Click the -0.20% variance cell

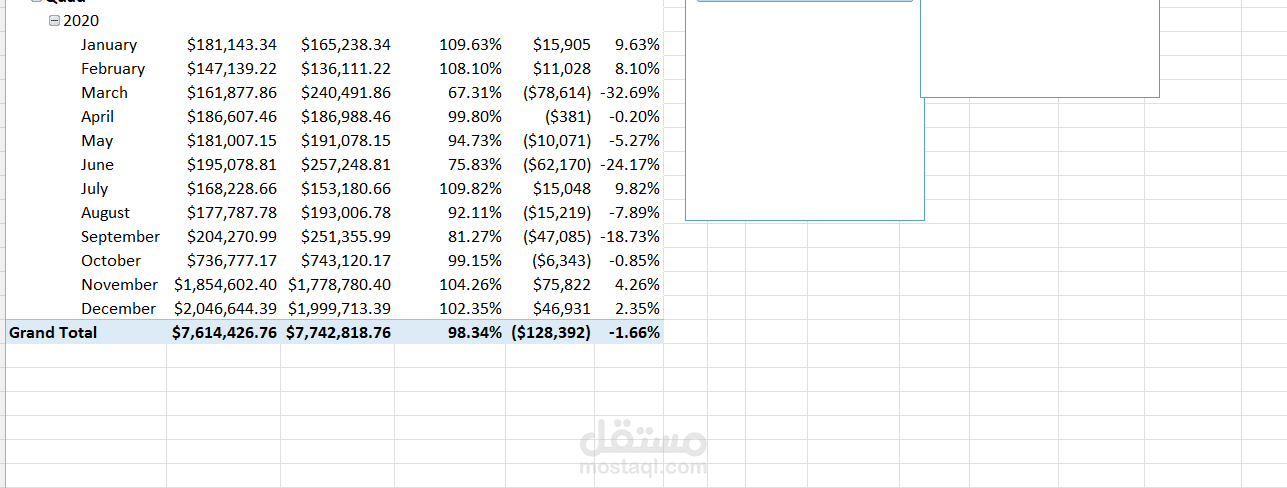(x=635, y=117)
